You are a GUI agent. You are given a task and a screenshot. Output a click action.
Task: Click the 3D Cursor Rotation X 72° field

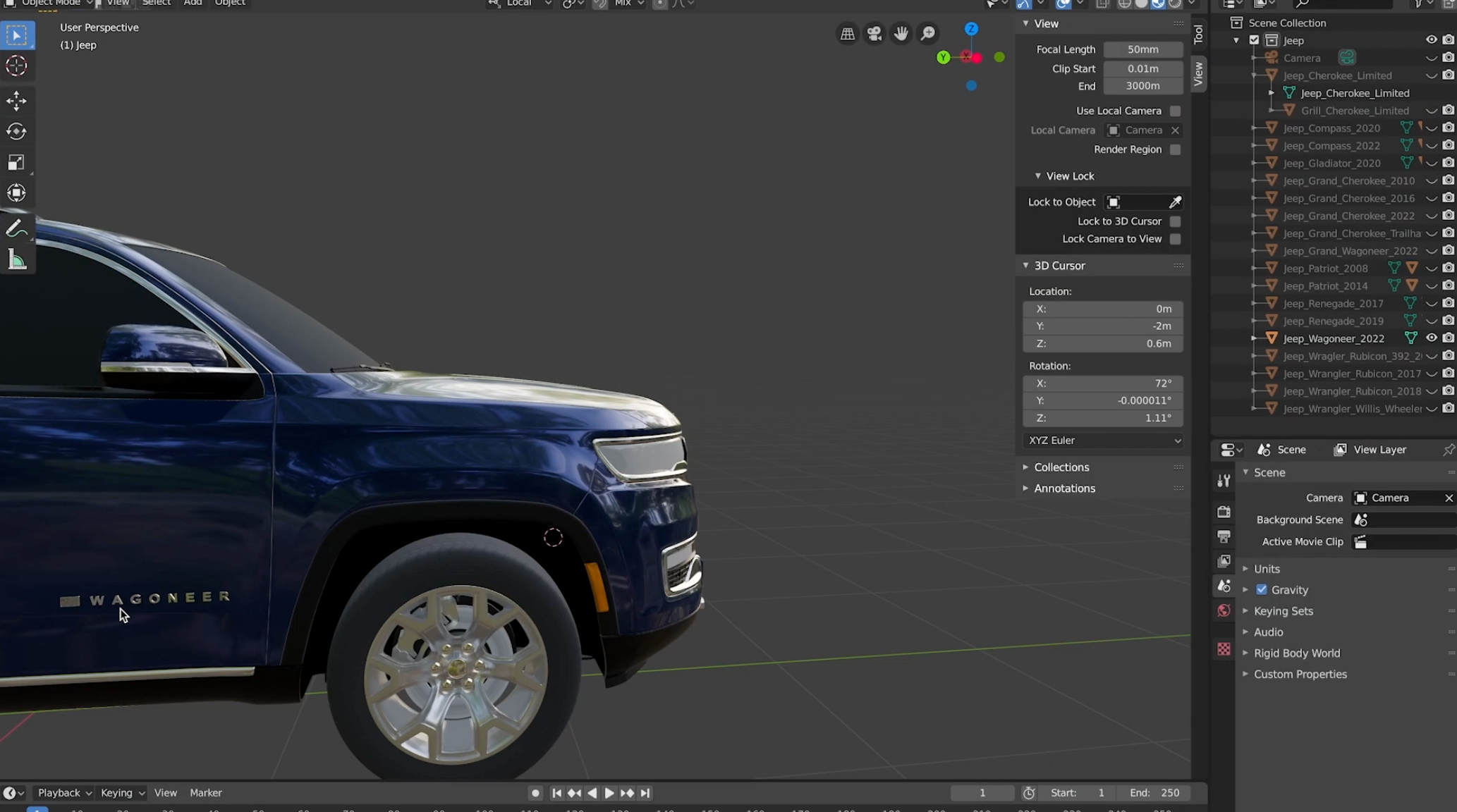(x=1103, y=383)
